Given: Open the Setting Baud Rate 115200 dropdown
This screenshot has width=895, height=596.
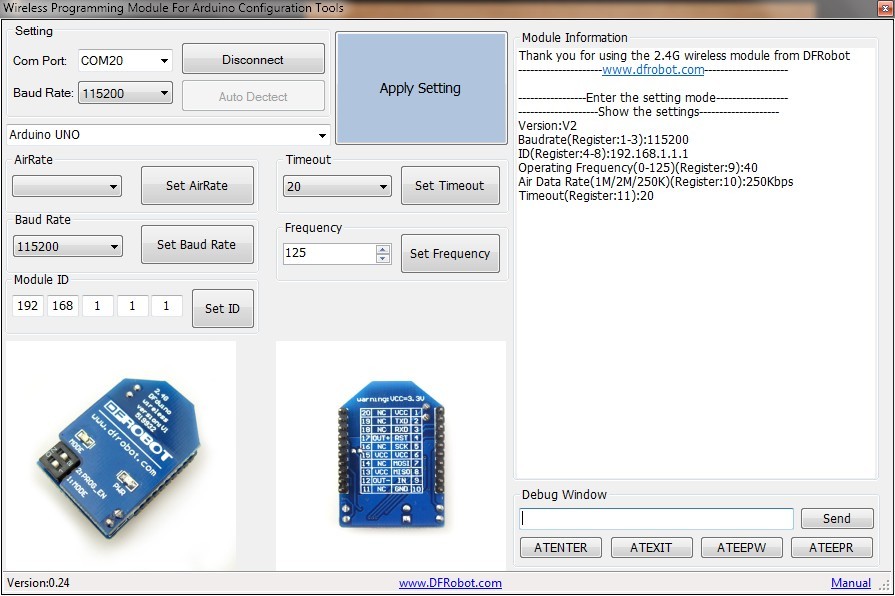Looking at the screenshot, I should (125, 93).
